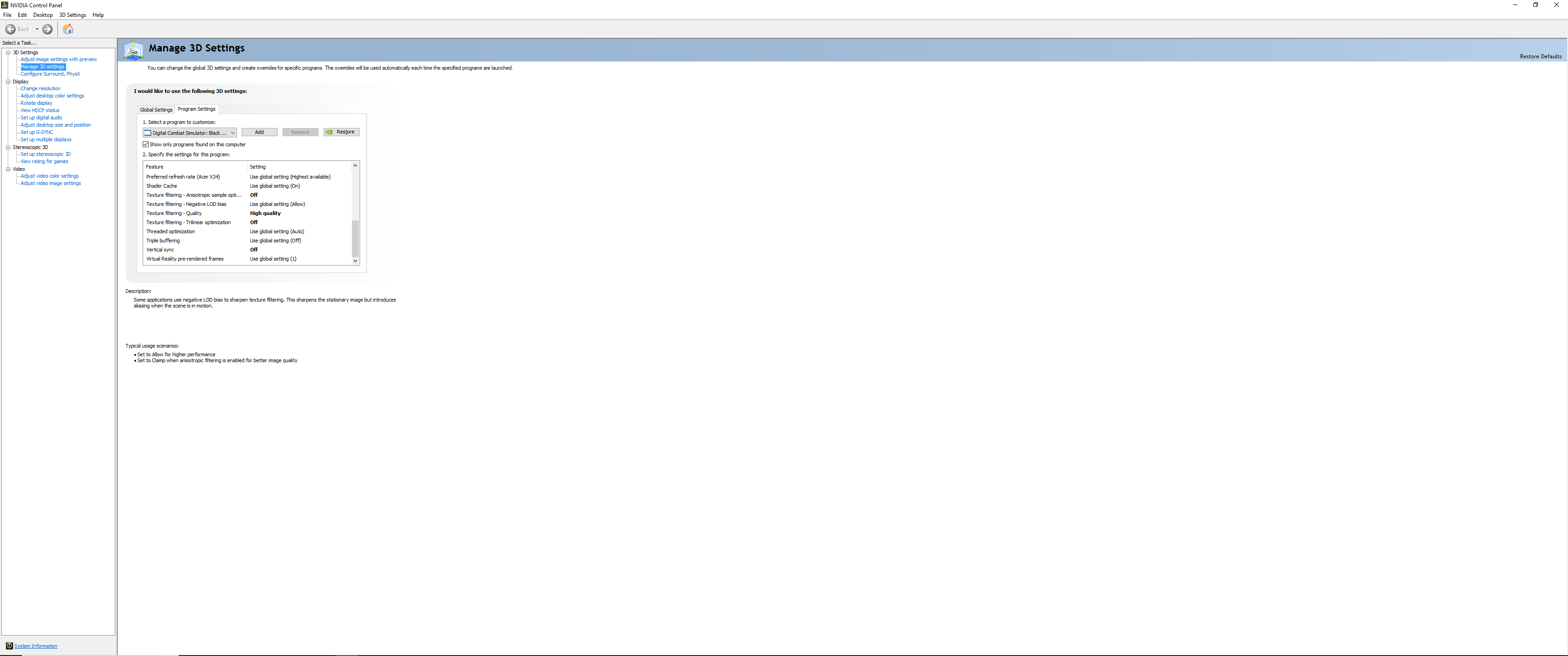Select Texture filtering - Anisotropic sample optimization row
This screenshot has width=1568, height=656.
tap(248, 195)
